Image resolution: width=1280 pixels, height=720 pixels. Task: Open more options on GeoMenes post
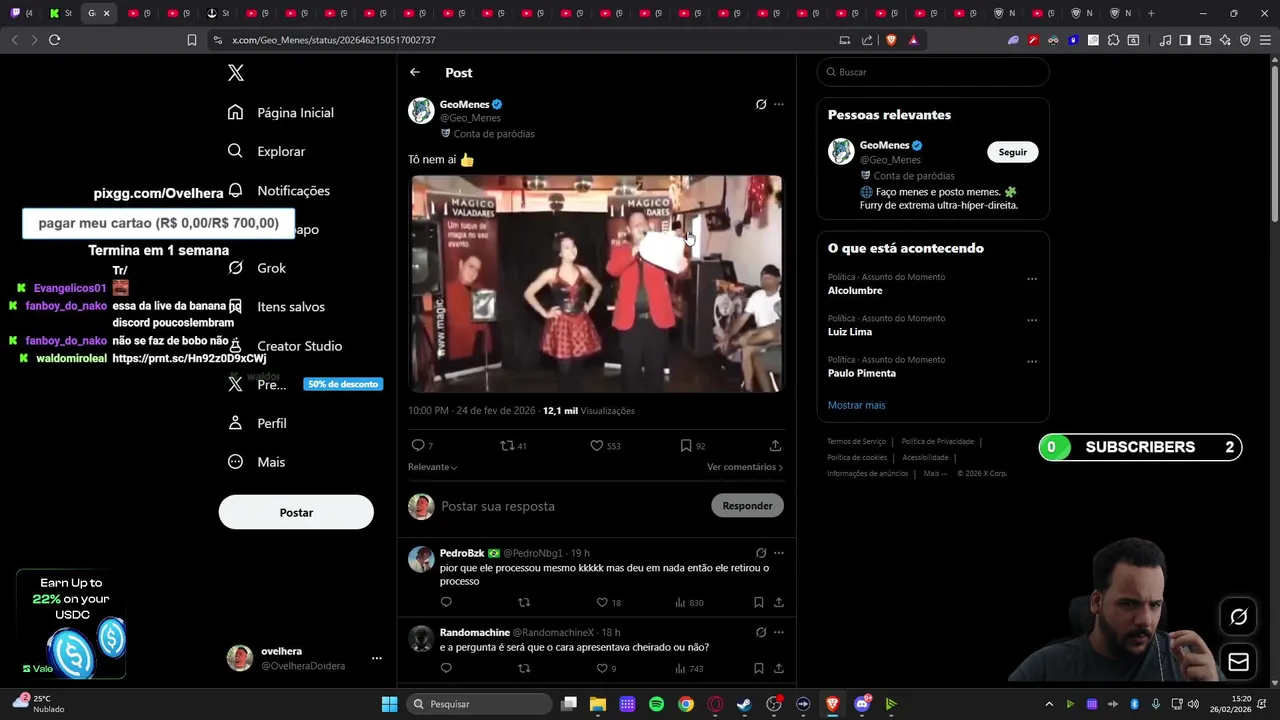coord(779,104)
